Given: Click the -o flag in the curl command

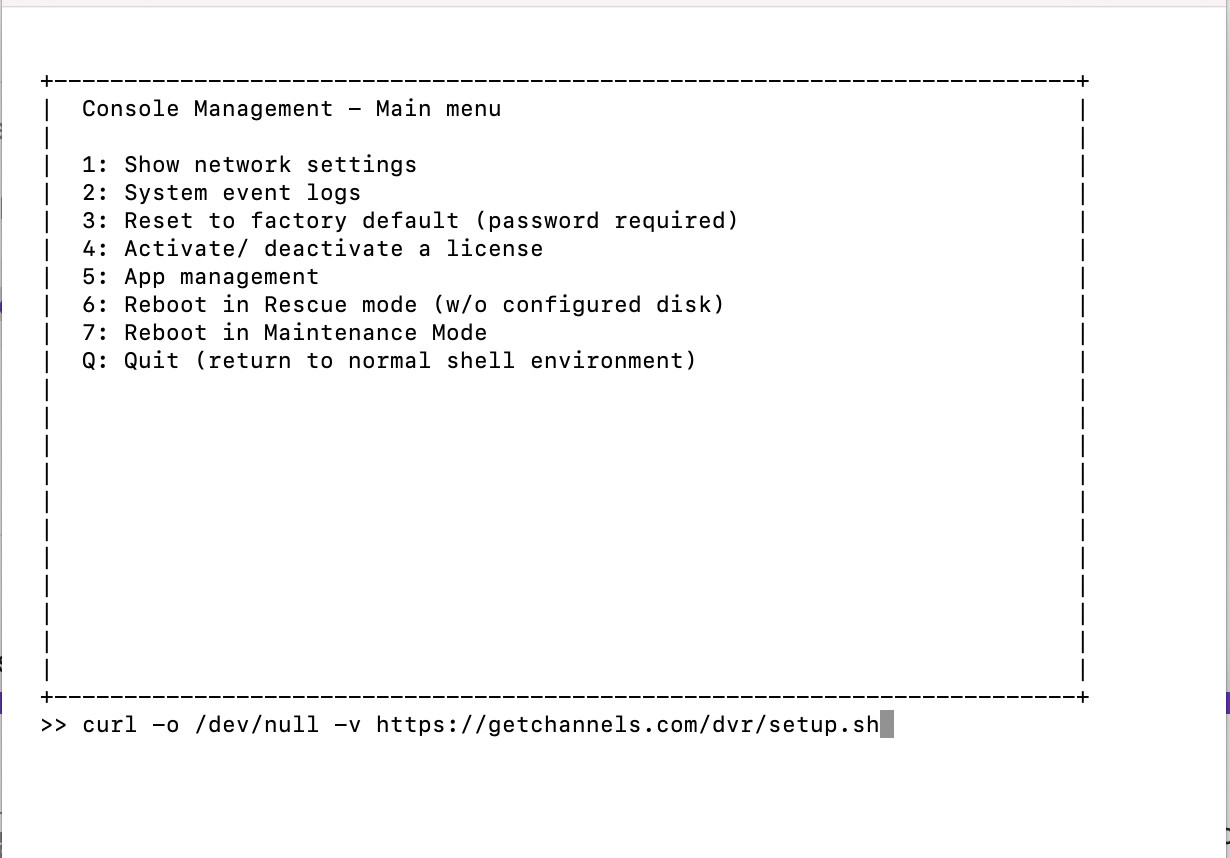Looking at the screenshot, I should click(x=165, y=725).
